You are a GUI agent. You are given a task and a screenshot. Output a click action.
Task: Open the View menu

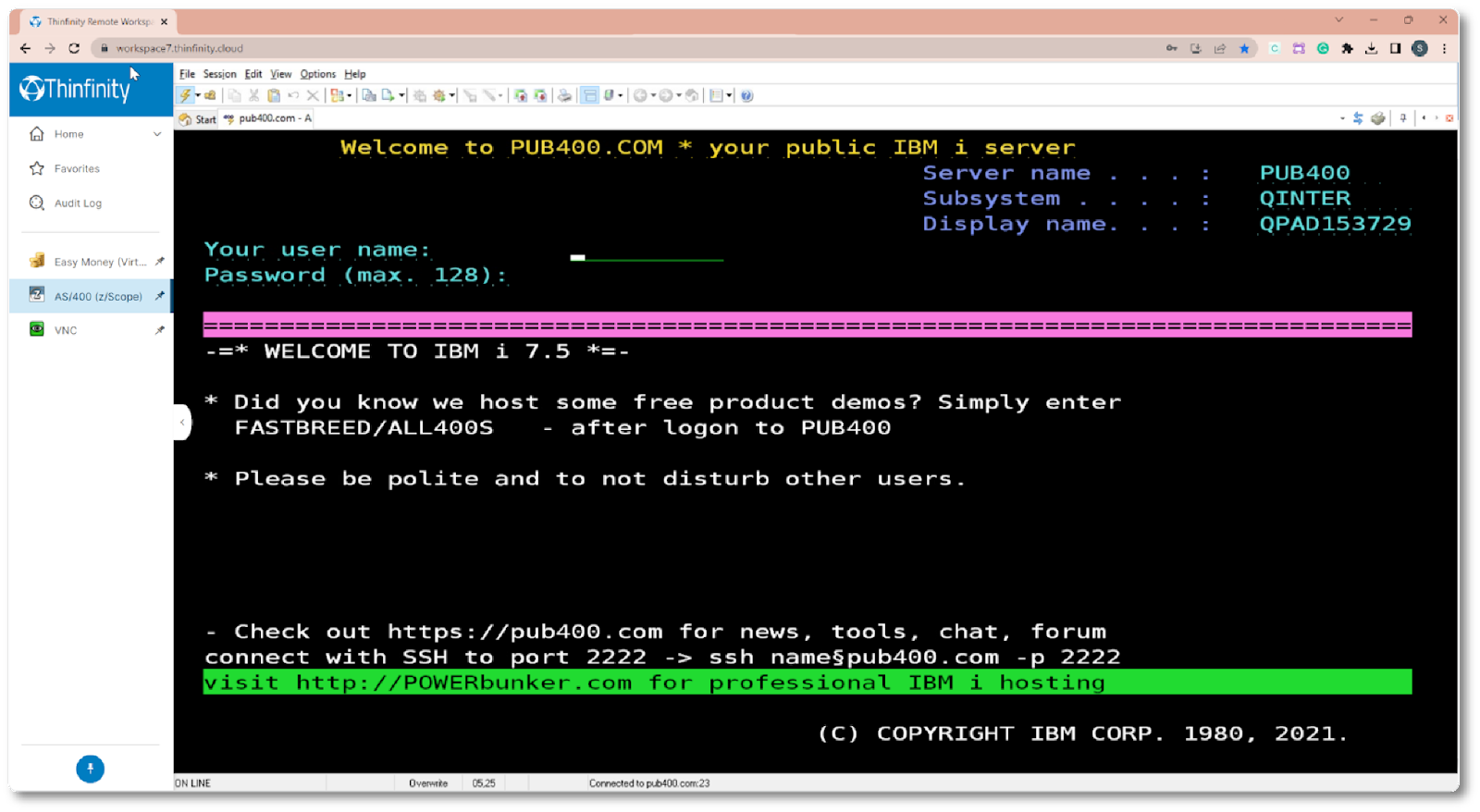pyautogui.click(x=281, y=74)
